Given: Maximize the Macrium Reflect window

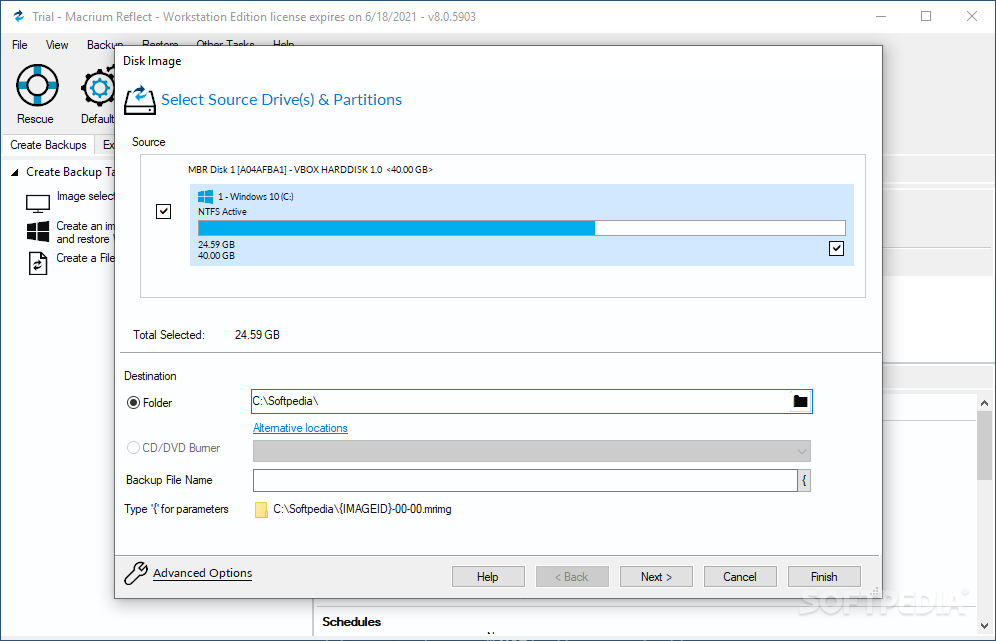Looking at the screenshot, I should click(926, 17).
